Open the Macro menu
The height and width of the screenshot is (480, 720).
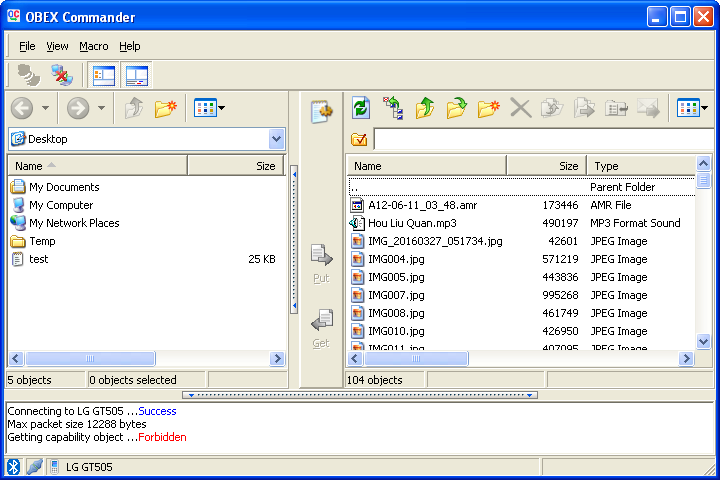(x=94, y=46)
